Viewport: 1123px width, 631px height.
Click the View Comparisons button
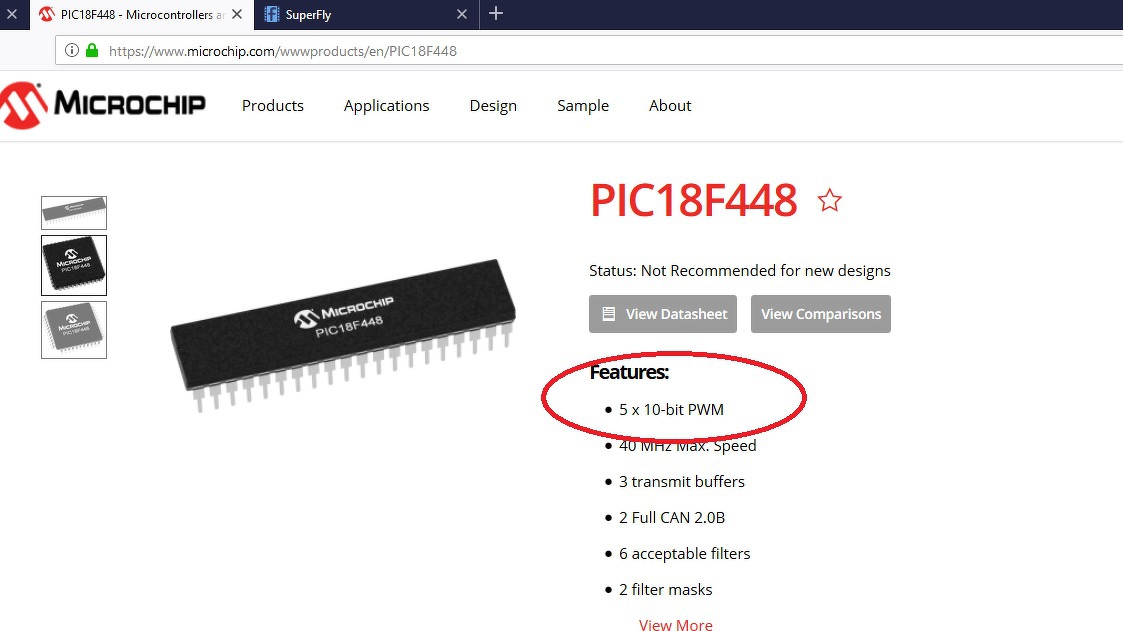pyautogui.click(x=821, y=314)
